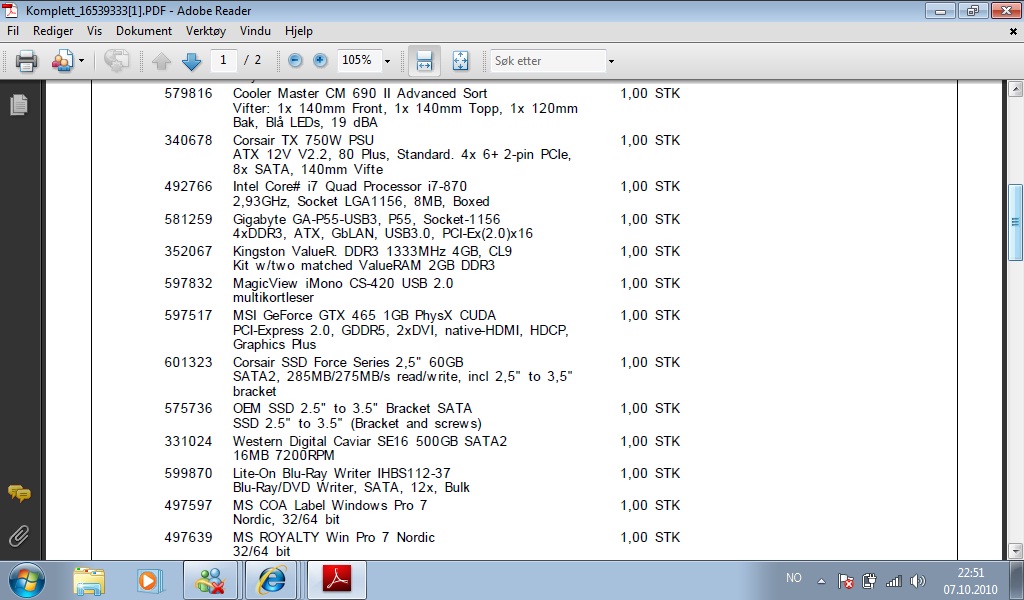Click MS ROYALTY Win Pro 7 line
1024x600 pixels.
click(334, 537)
